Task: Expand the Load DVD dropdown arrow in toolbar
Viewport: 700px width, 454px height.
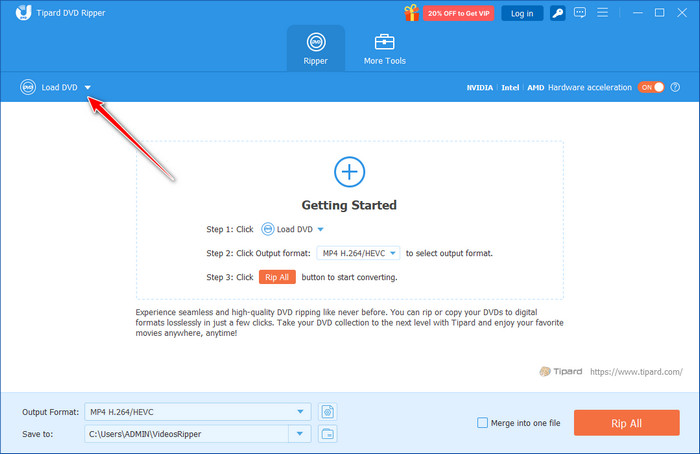Action: (88, 87)
